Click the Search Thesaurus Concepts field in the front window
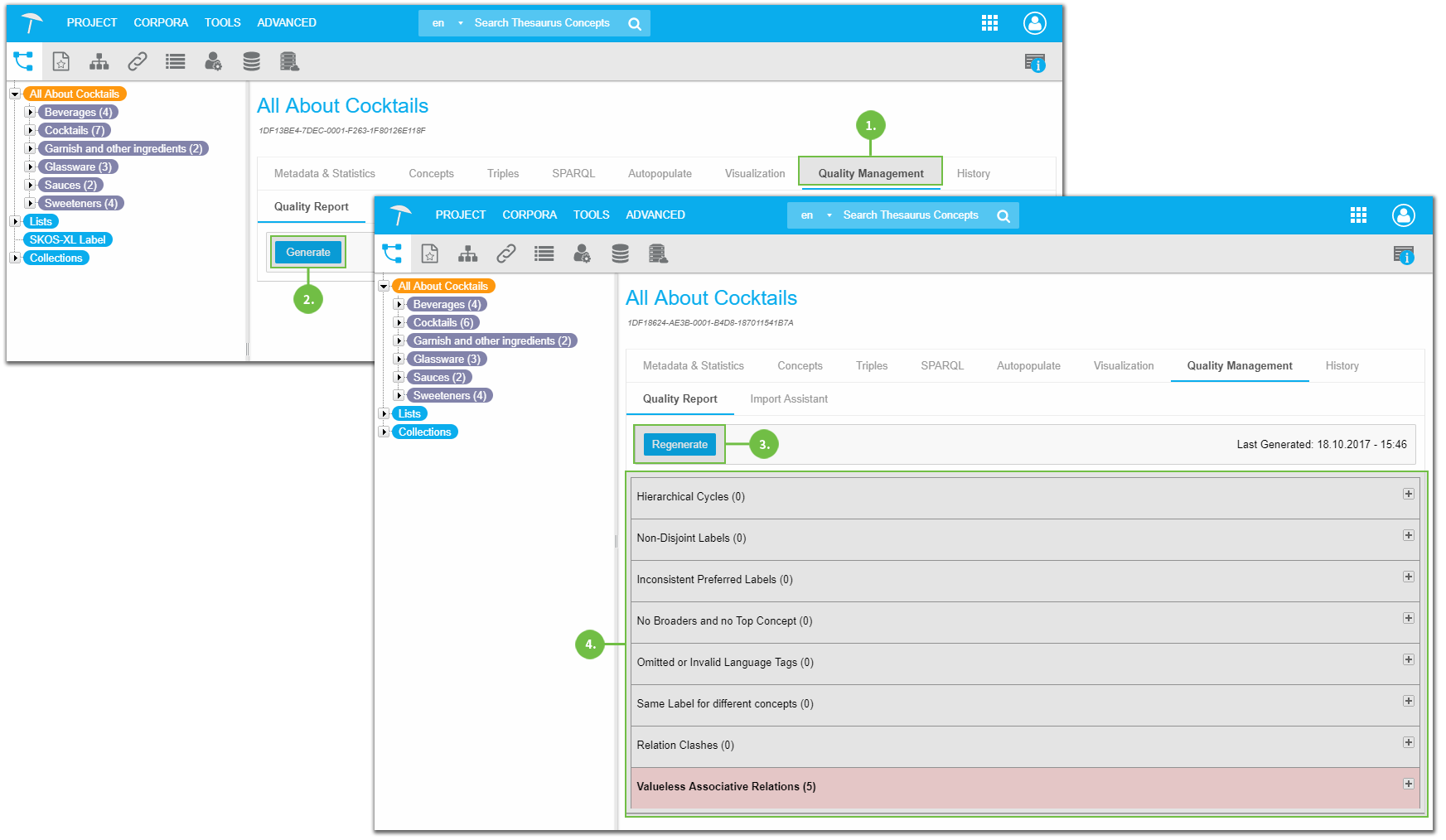Viewport: 1446px width, 840px height. [910, 215]
